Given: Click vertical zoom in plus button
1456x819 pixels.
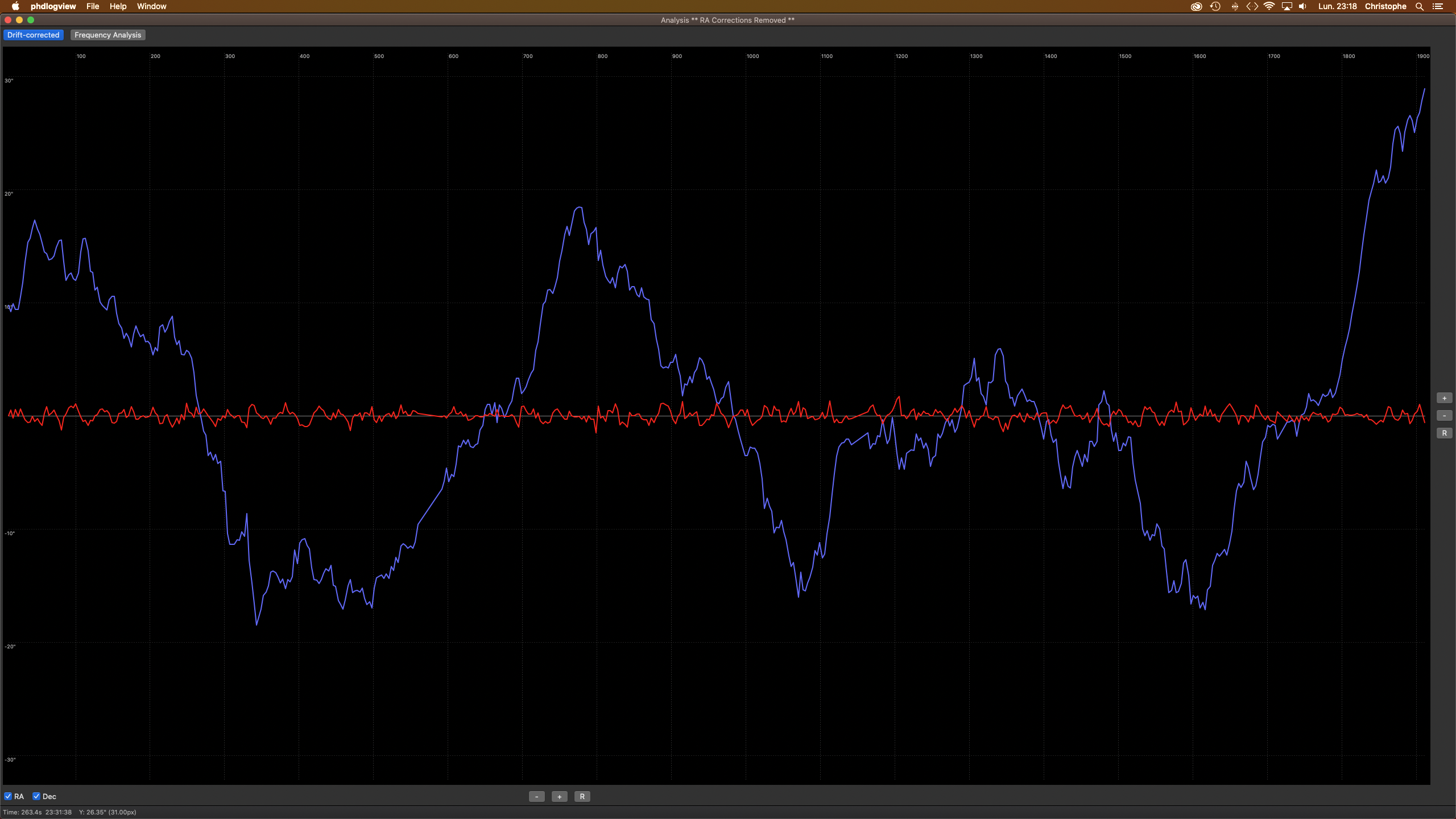Looking at the screenshot, I should click(x=1444, y=398).
